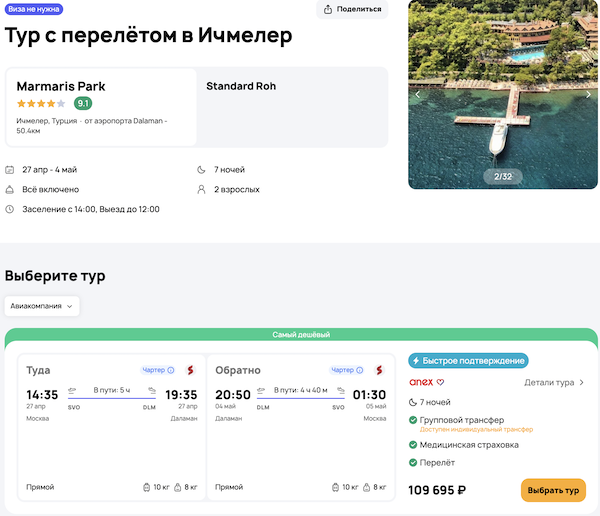
Task: Click Чартер info icon on Туда flight
Action: pos(171,370)
